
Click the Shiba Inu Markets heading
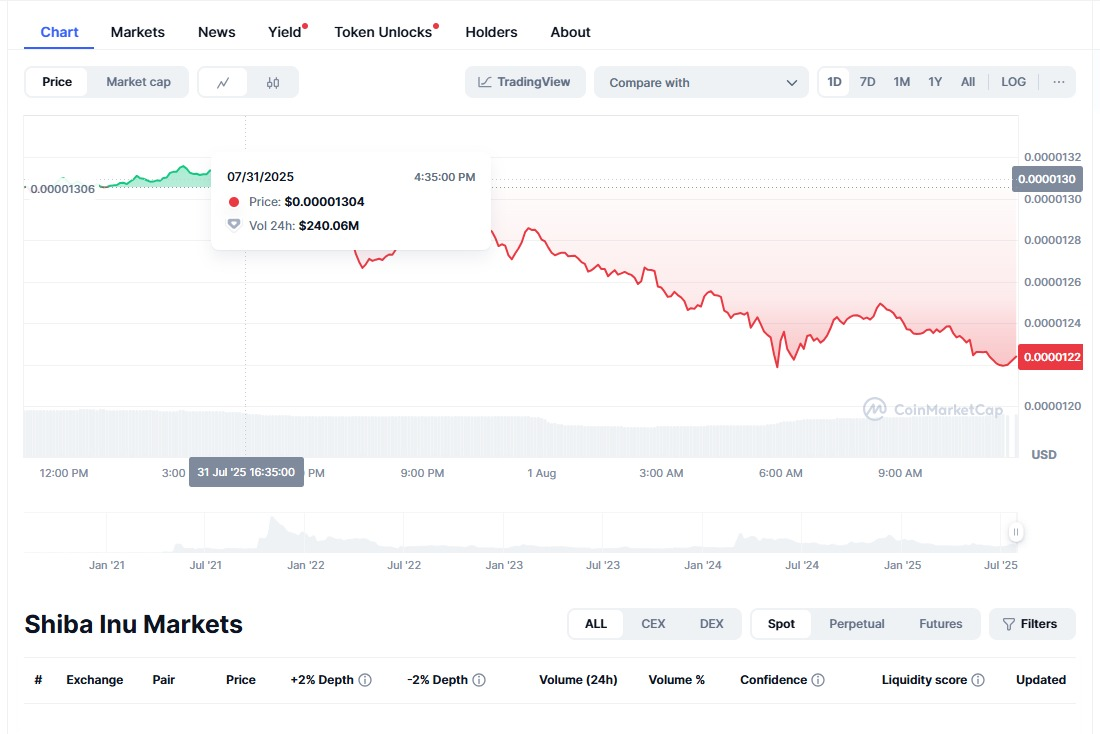133,625
